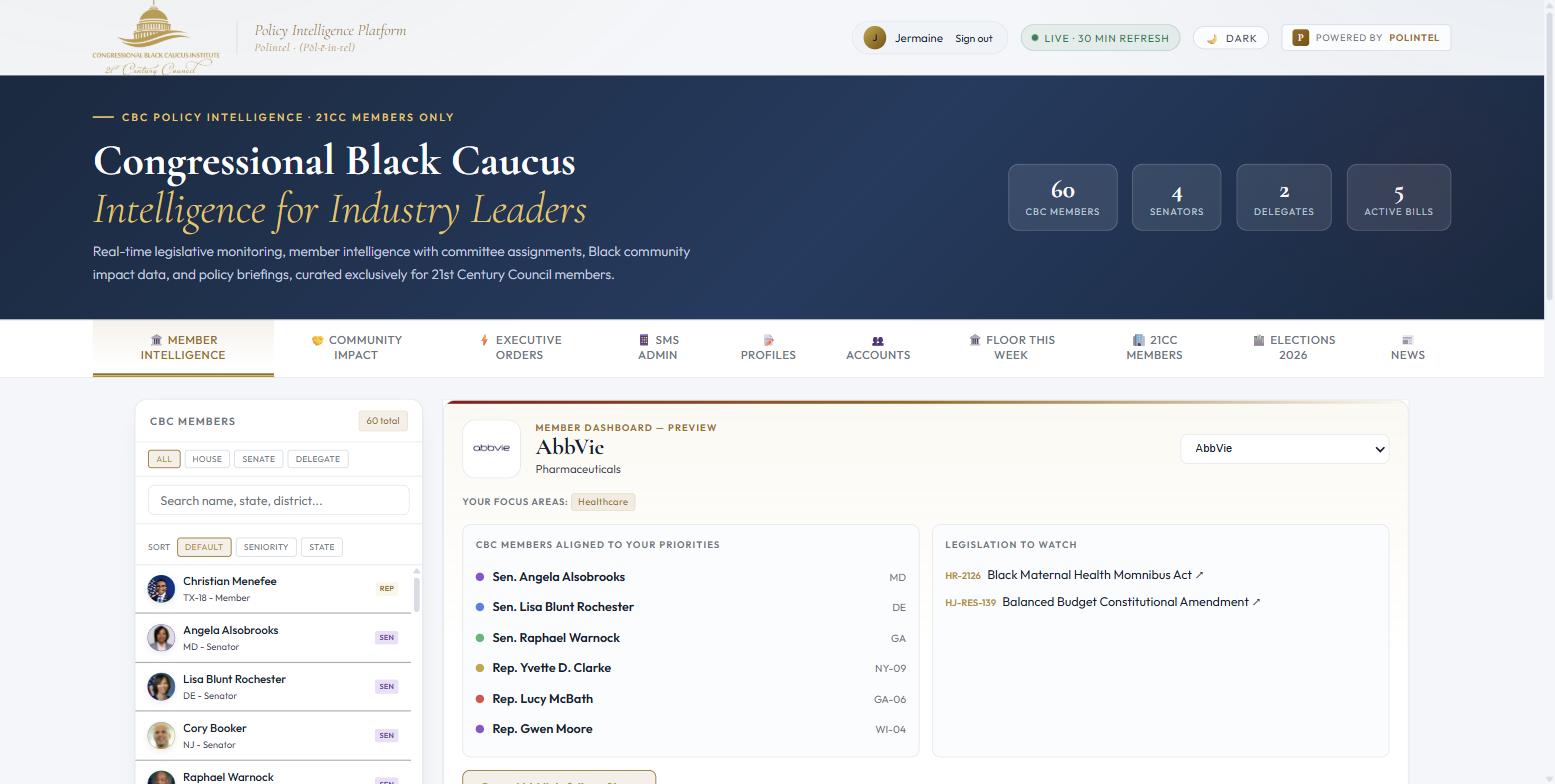Click the 60 CBC Members stat card
Image resolution: width=1555 pixels, height=784 pixels.
1063,197
